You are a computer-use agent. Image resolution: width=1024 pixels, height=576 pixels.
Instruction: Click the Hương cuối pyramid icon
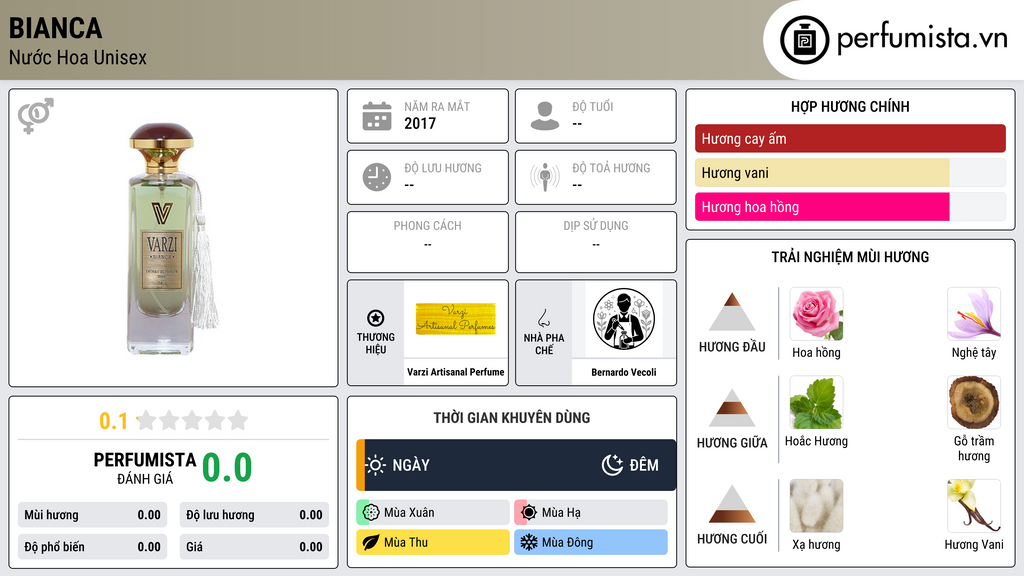tap(732, 504)
